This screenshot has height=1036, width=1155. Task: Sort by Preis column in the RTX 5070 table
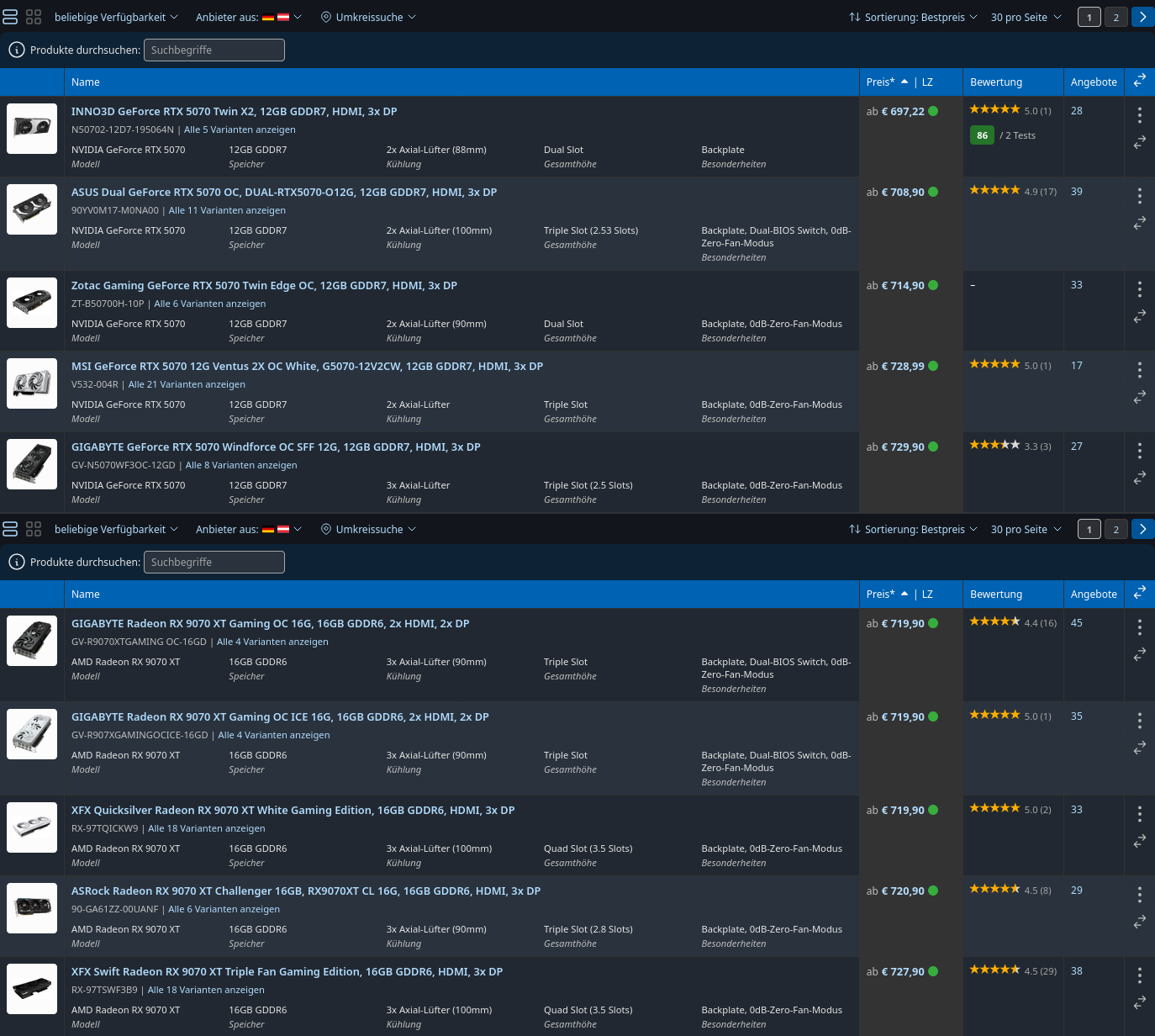(x=887, y=82)
